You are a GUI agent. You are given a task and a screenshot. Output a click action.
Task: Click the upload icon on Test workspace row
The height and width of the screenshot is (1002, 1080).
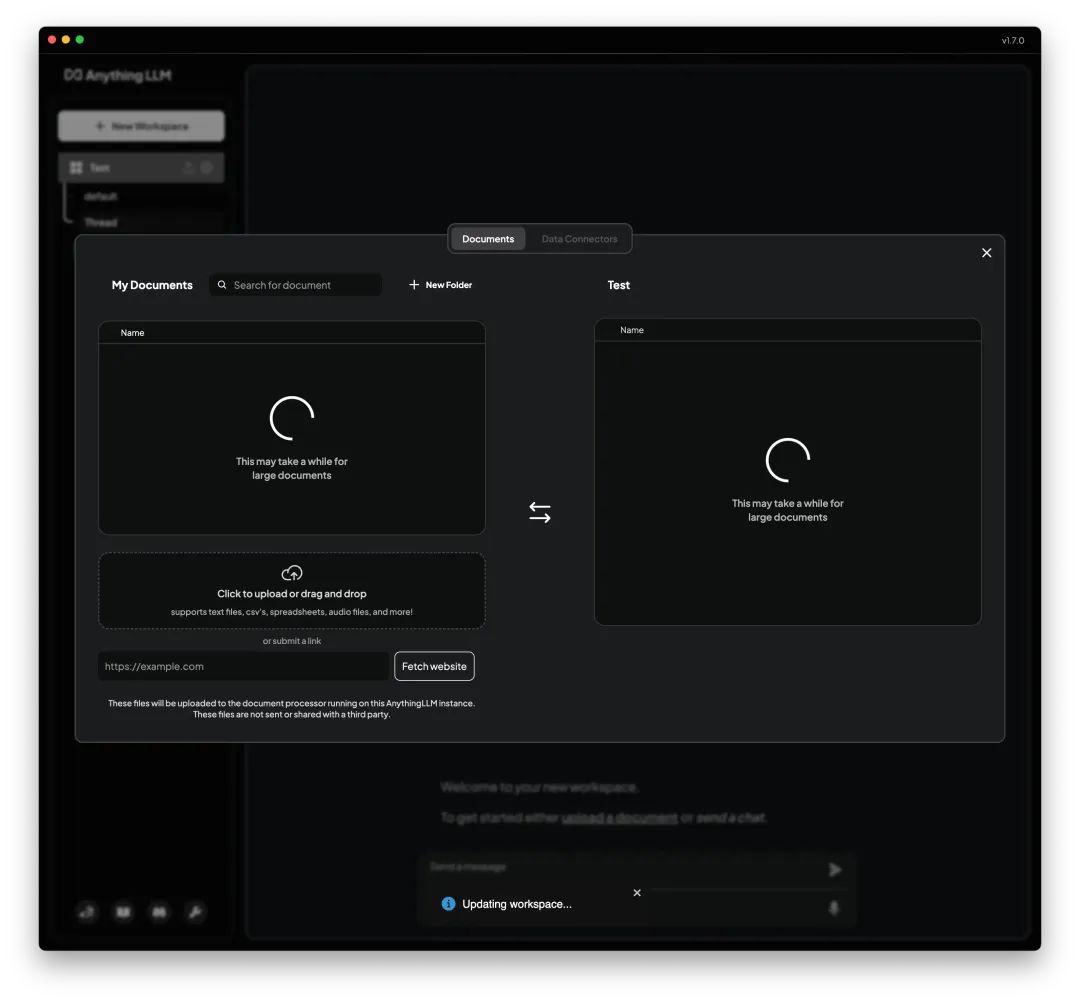[x=188, y=167]
